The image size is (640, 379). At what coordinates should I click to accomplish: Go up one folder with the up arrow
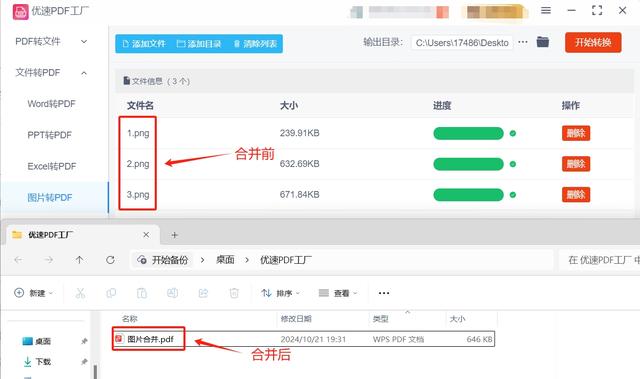click(80, 260)
